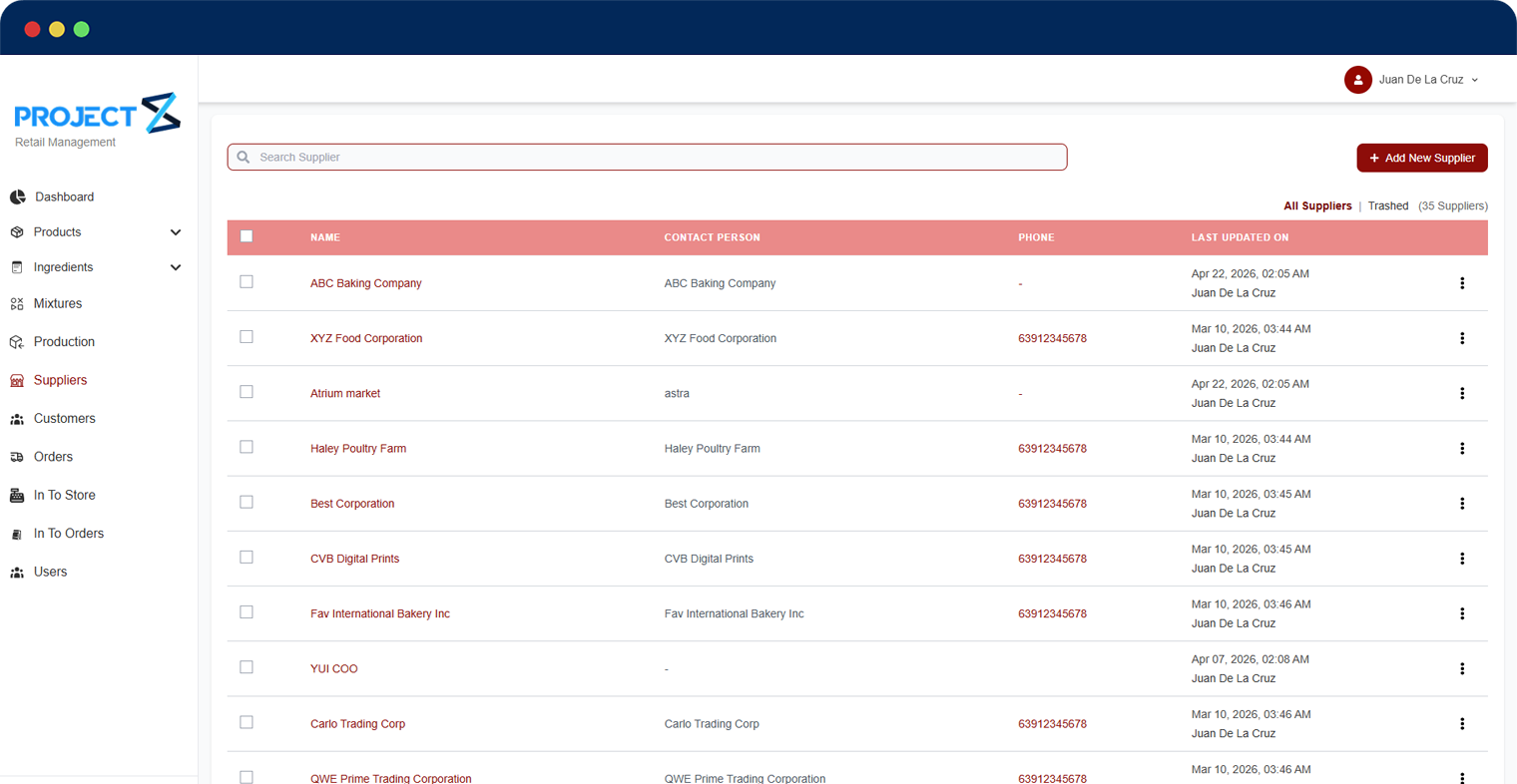Click contact person 'astra'

click(677, 393)
